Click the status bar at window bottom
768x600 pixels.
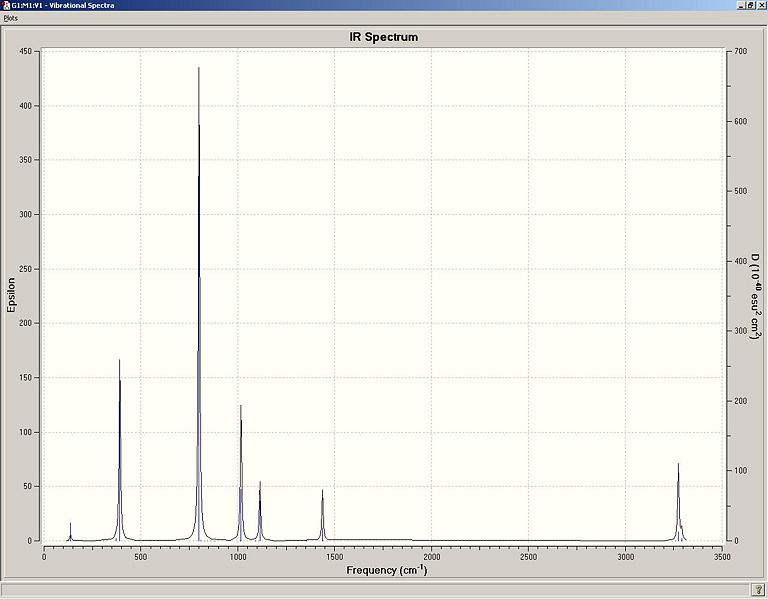click(375, 589)
